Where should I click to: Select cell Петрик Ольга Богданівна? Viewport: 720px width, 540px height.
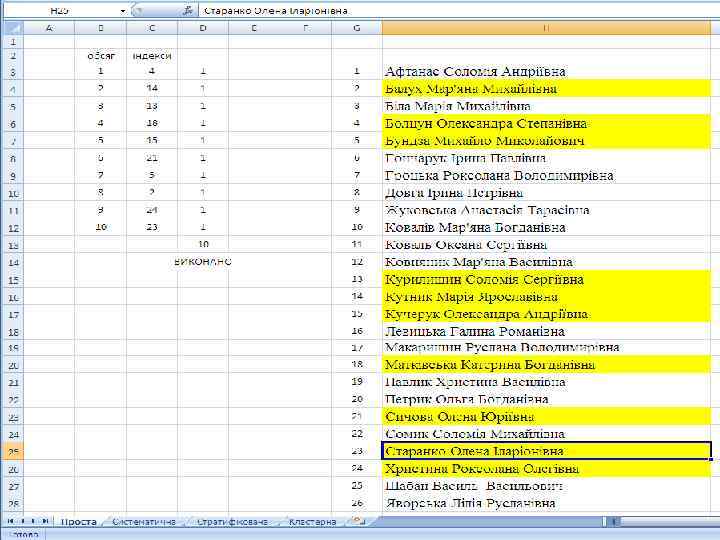tap(546, 399)
